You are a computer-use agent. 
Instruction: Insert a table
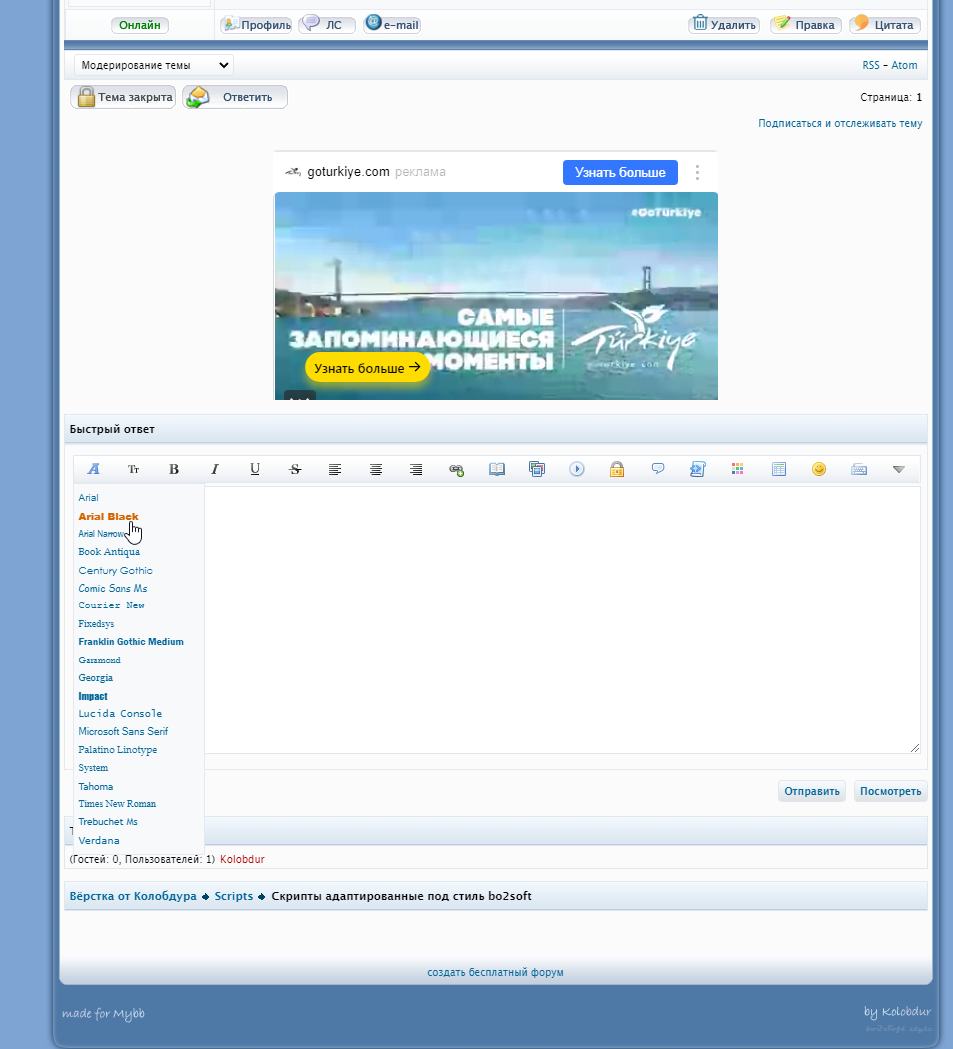779,469
